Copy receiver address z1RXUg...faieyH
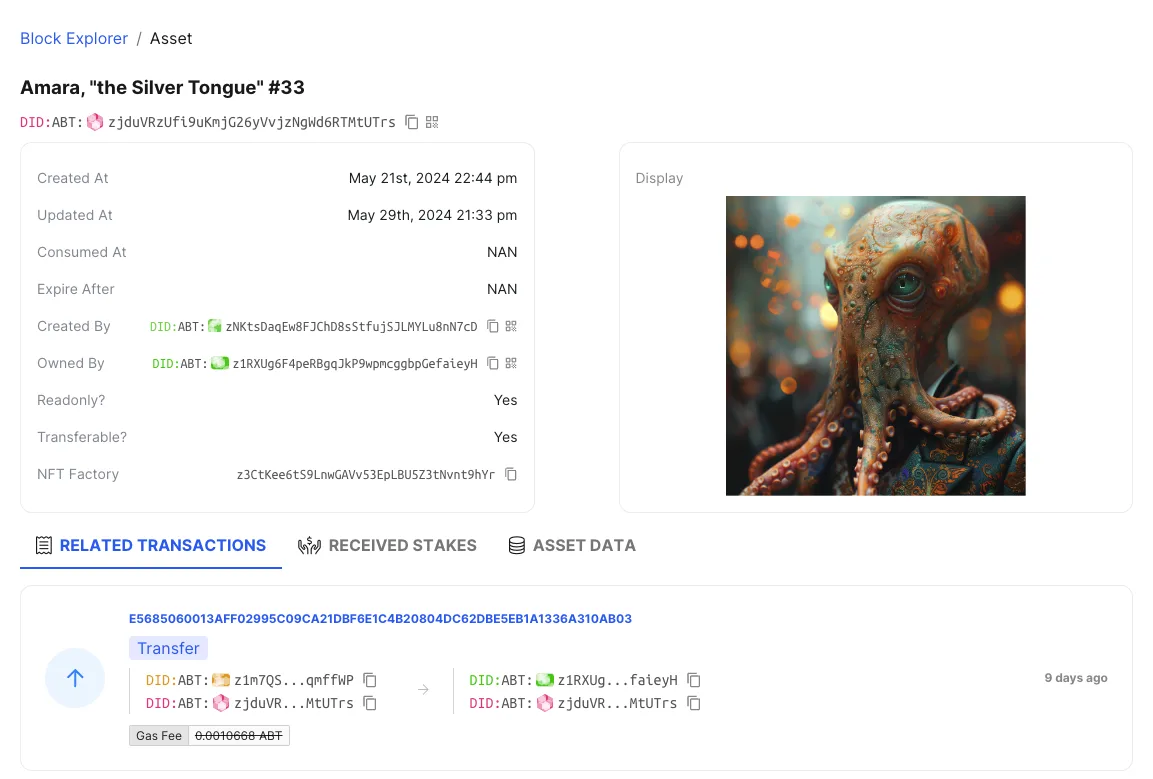This screenshot has height=779, width=1153. pyautogui.click(x=693, y=680)
